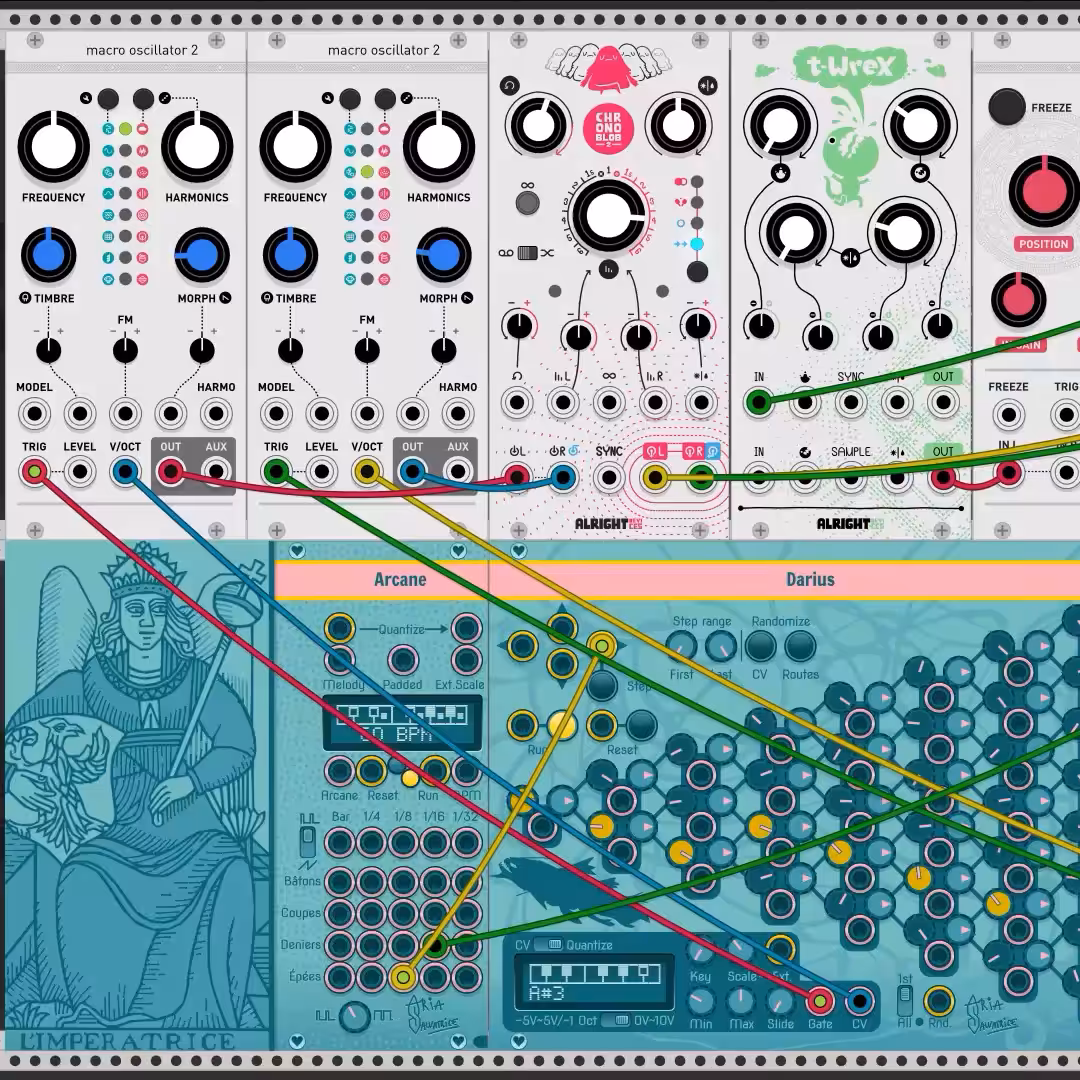The image size is (1080, 1080).
Task: Click the Darius Randomize Routes button
Action: (x=800, y=647)
